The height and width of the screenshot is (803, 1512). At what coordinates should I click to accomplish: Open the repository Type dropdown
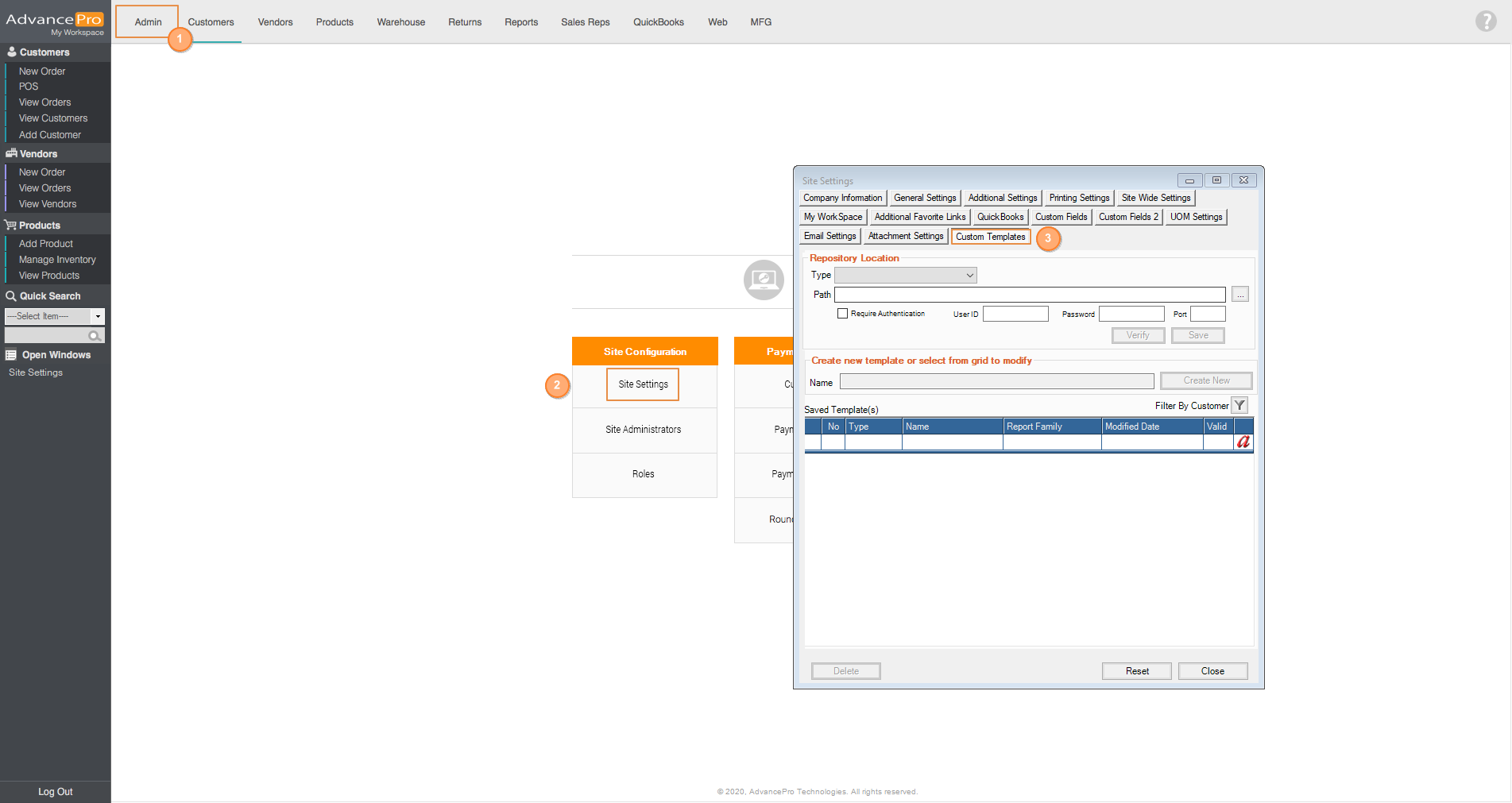(x=905, y=276)
